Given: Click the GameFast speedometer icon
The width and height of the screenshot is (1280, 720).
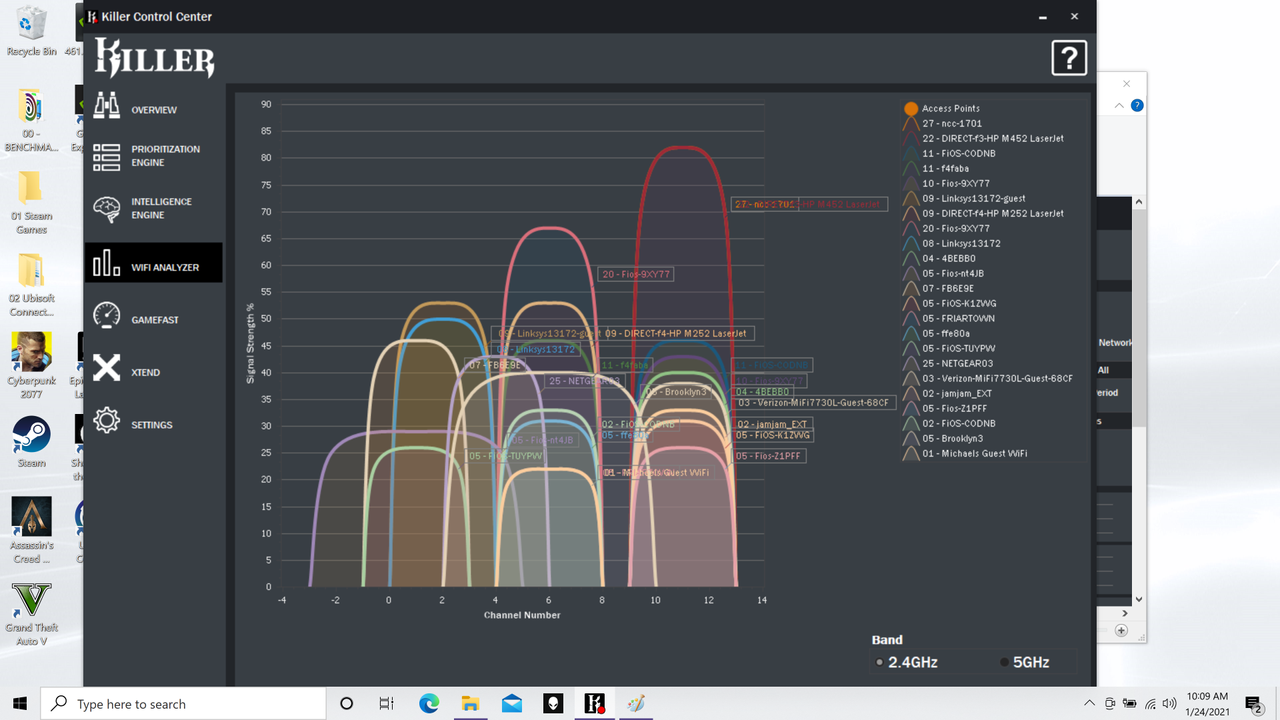Looking at the screenshot, I should (107, 315).
